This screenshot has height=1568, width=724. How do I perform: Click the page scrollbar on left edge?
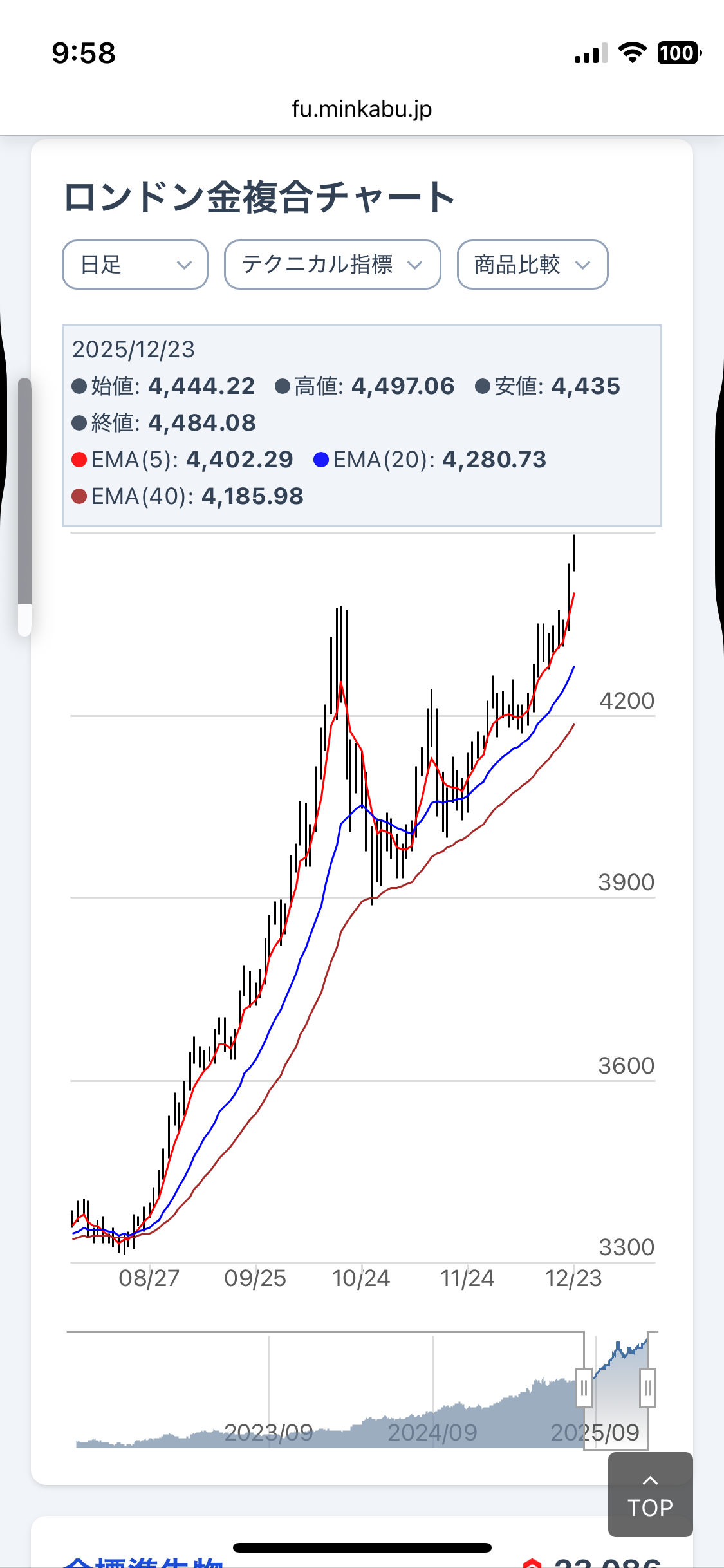24,492
